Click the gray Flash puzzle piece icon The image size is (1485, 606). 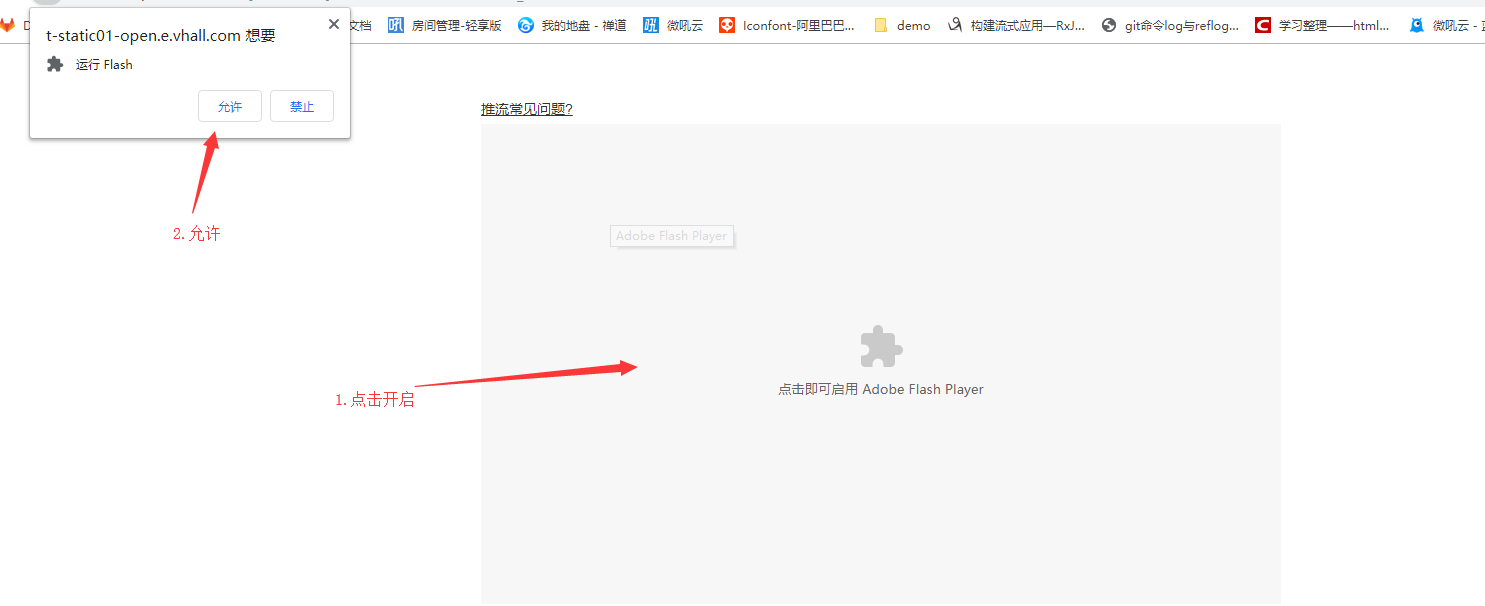click(881, 347)
